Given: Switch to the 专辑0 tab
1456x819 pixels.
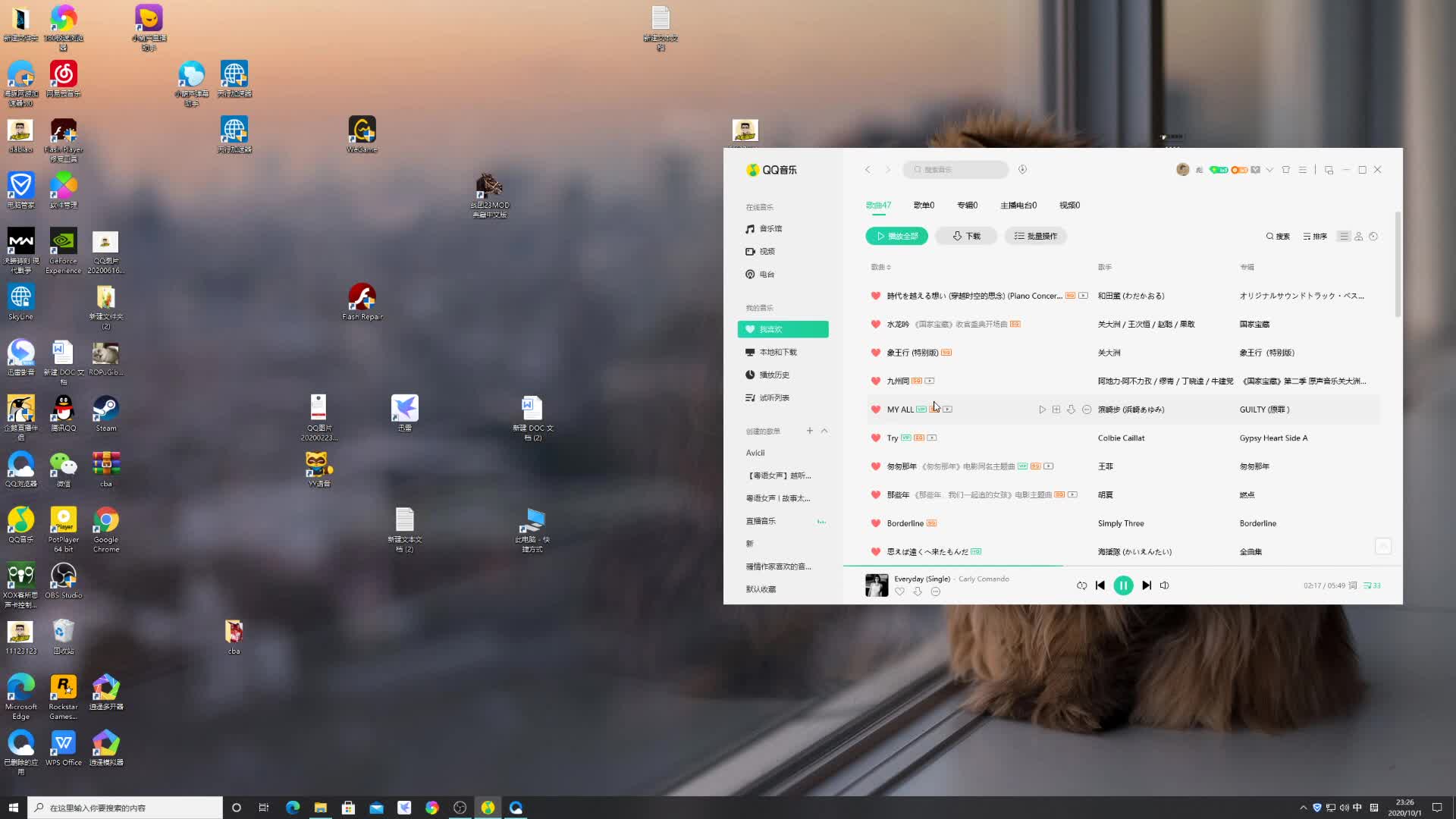Looking at the screenshot, I should coord(967,206).
